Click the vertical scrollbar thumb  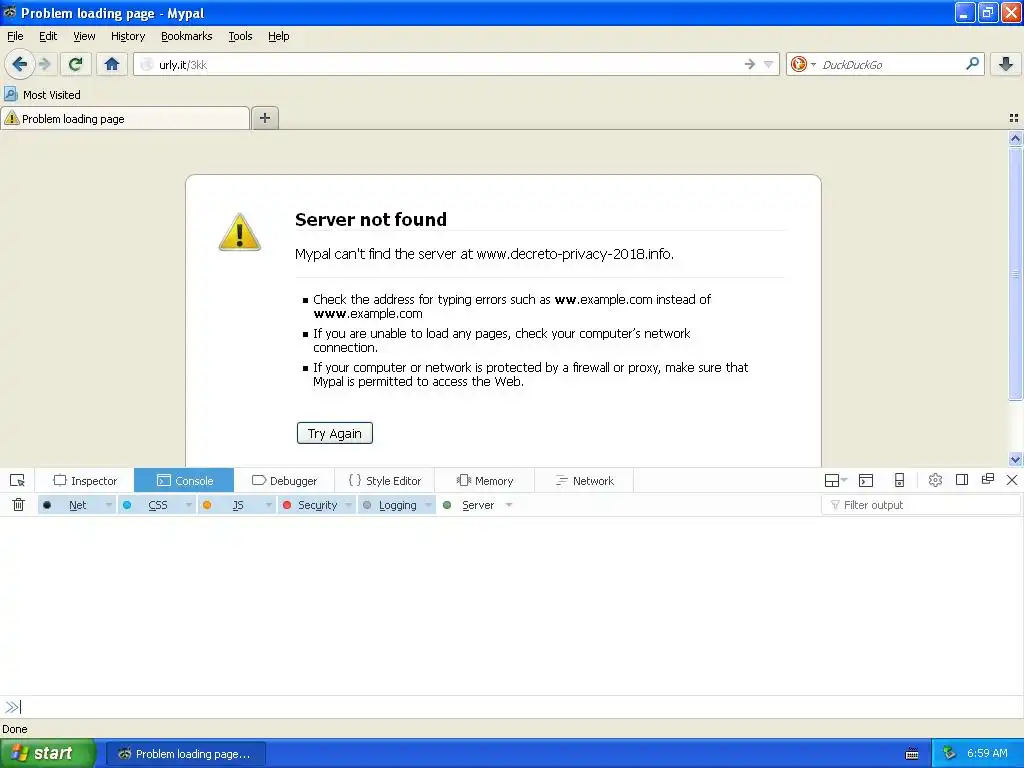tap(1015, 272)
